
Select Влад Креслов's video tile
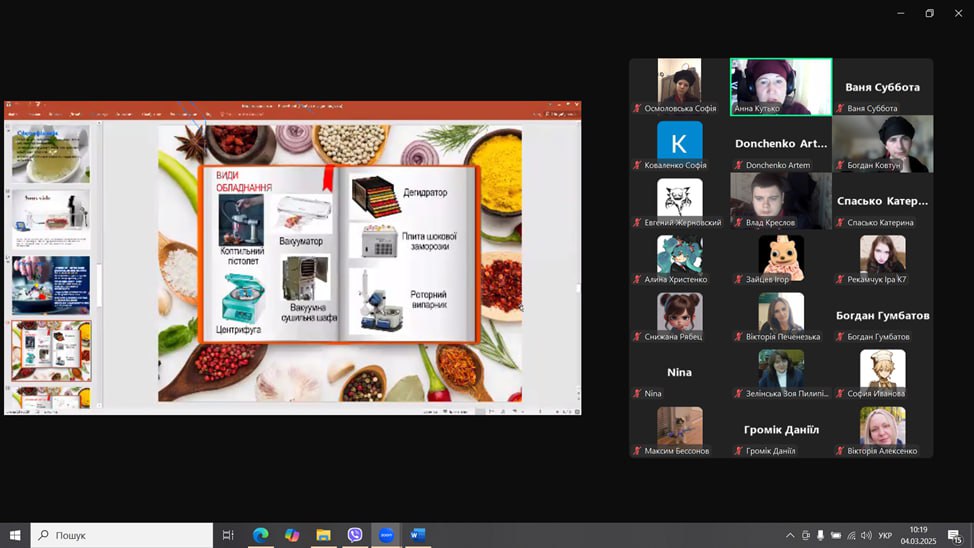[x=780, y=200]
